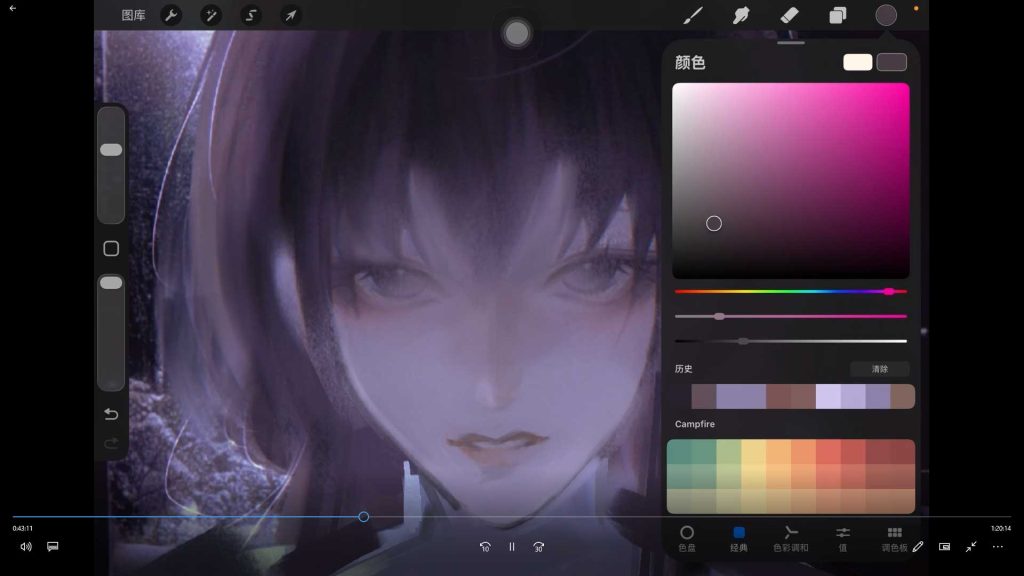Click the reticle in the color square
This screenshot has width=1024, height=576.
(714, 223)
